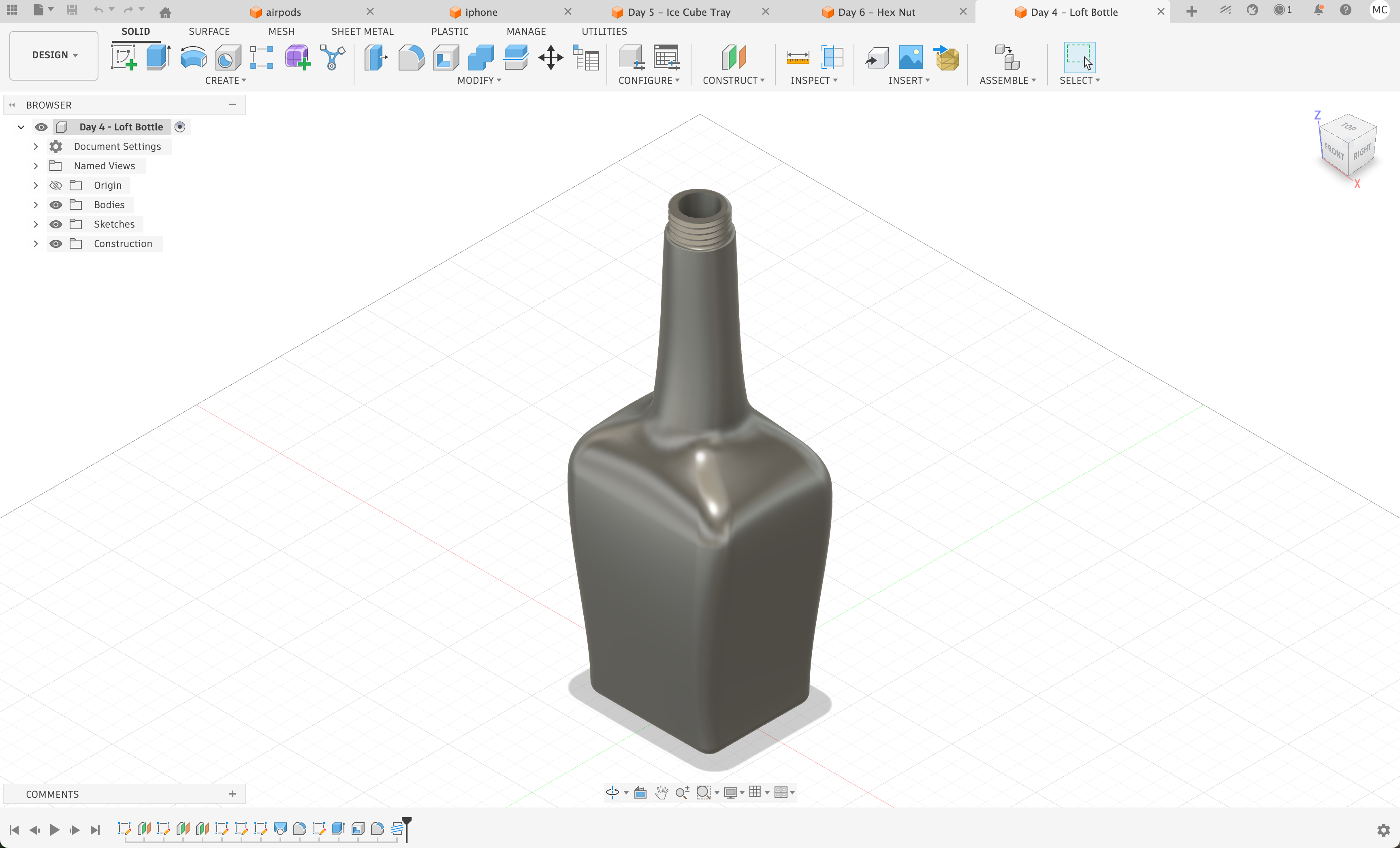Screen dimensions: 1400x848
Task: Play the timeline
Action: click(55, 830)
